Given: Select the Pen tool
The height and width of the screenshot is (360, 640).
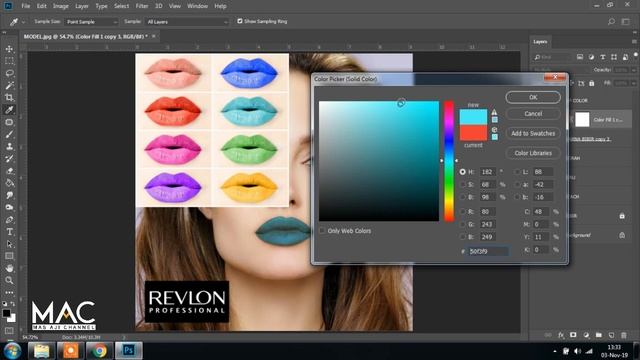Looking at the screenshot, I should [x=9, y=220].
